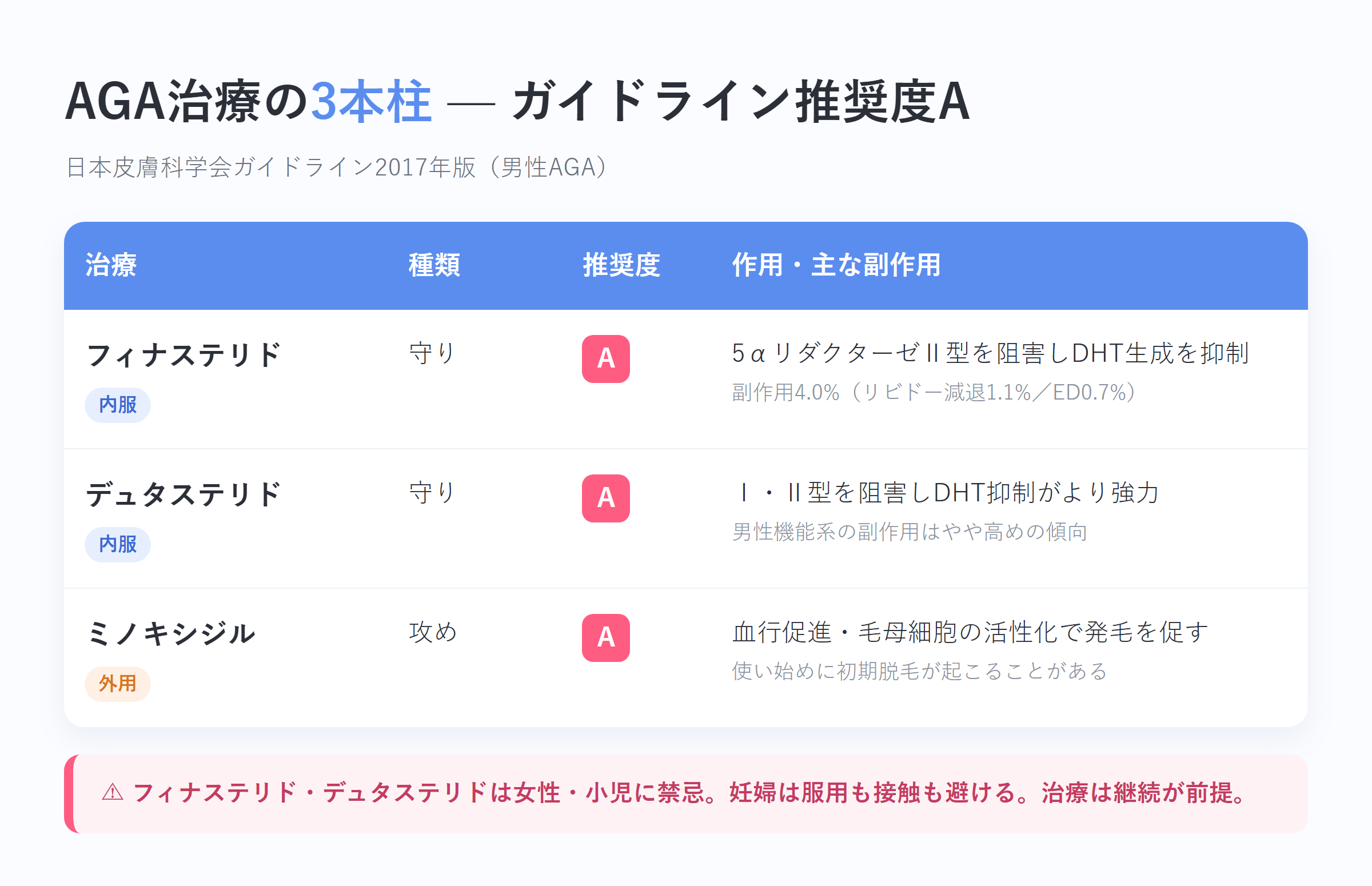This screenshot has height=886, width=1372.
Task: Click the A badge in the デュタステリド row
Action: (606, 498)
